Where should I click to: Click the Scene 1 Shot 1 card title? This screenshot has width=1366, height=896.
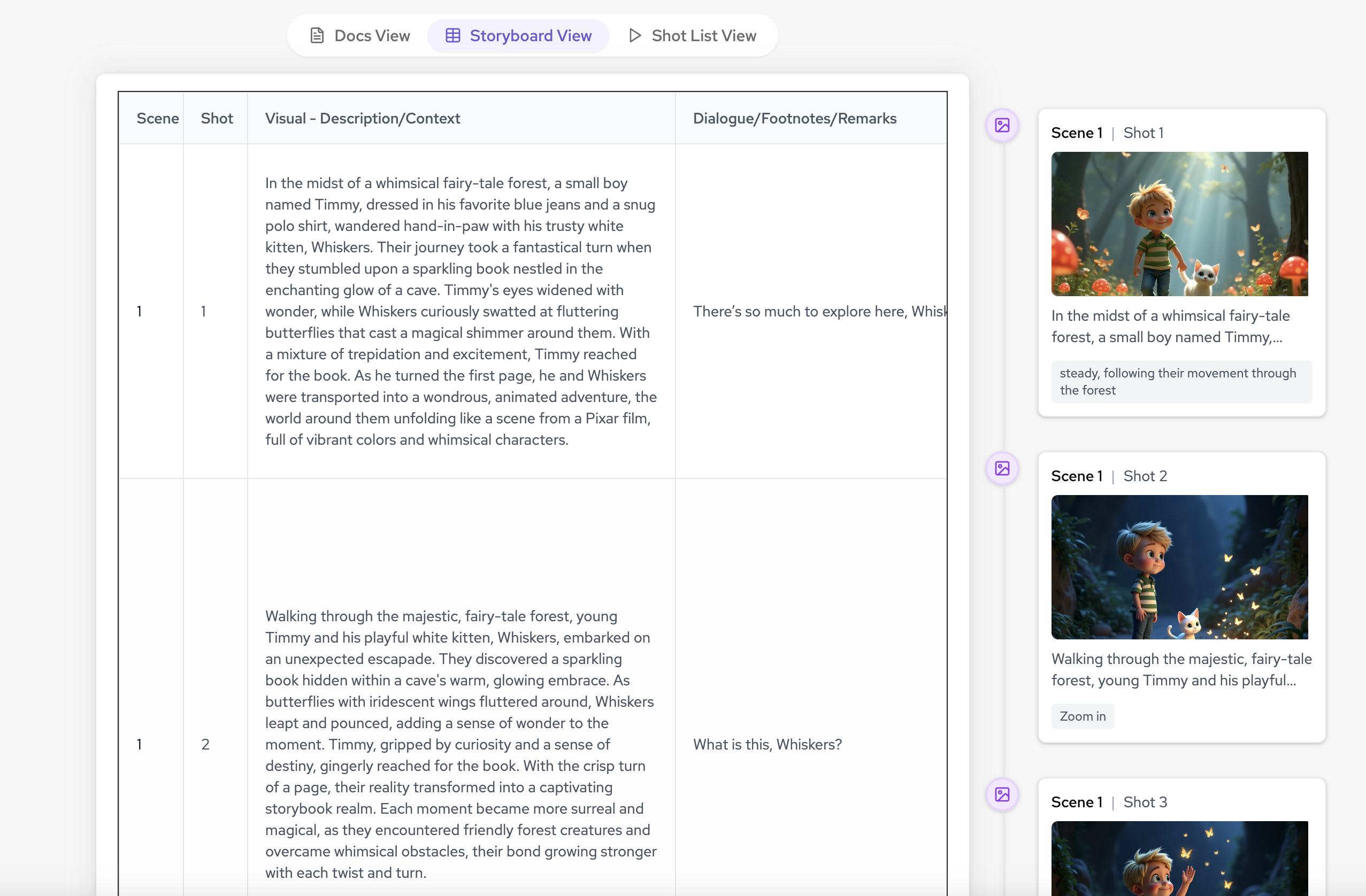point(1107,133)
